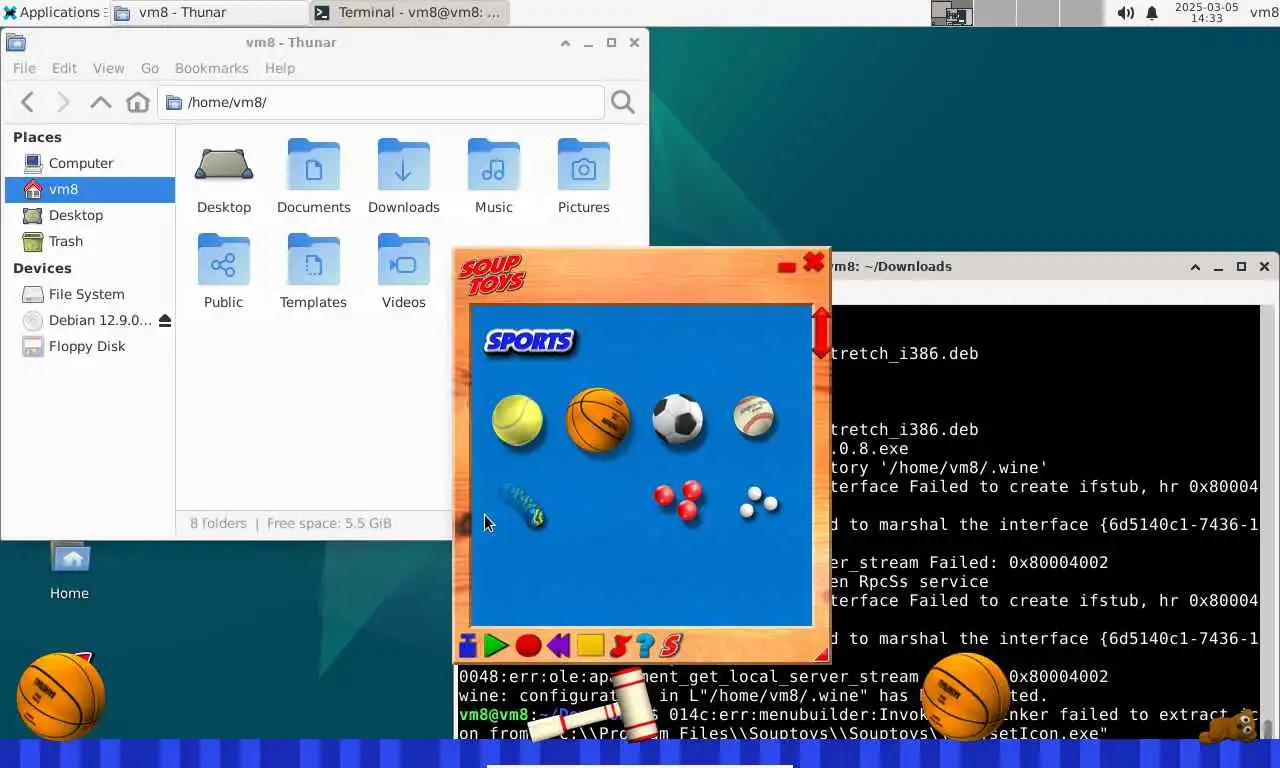The image size is (1280, 768).
Task: Select the Documents folder
Action: click(x=314, y=178)
